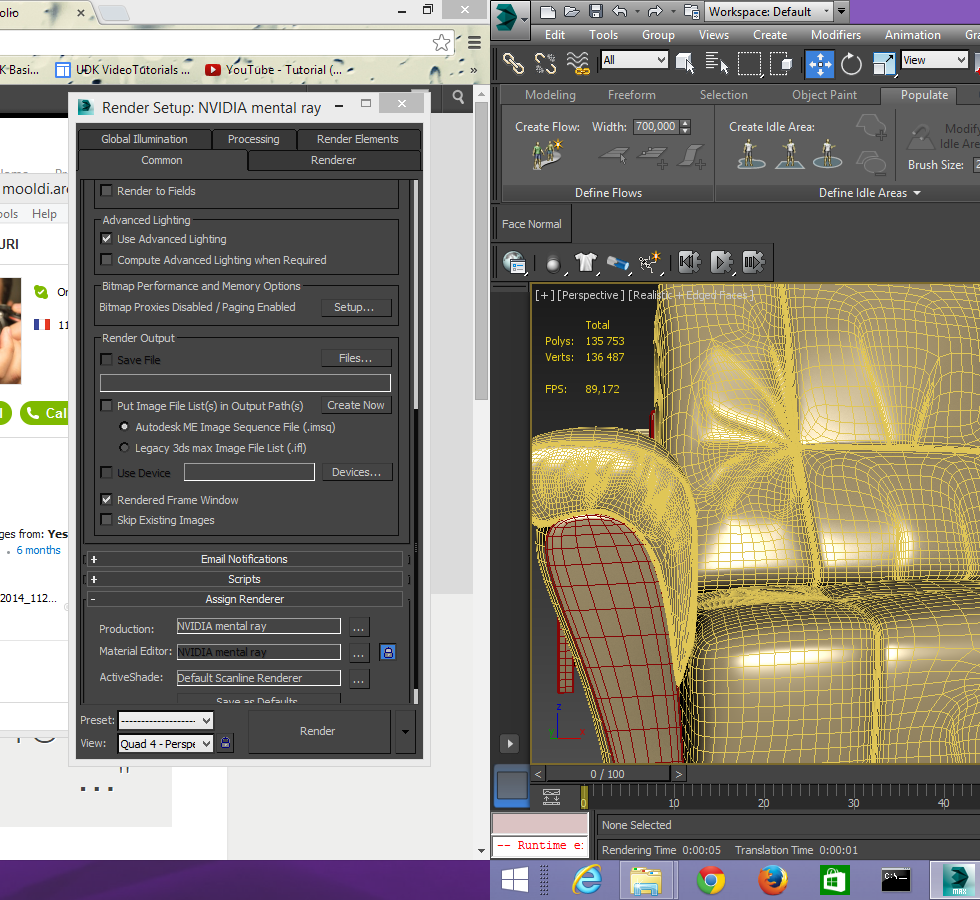980x900 pixels.
Task: Click the gray sphere icon in Populate toolbar
Action: click(553, 264)
